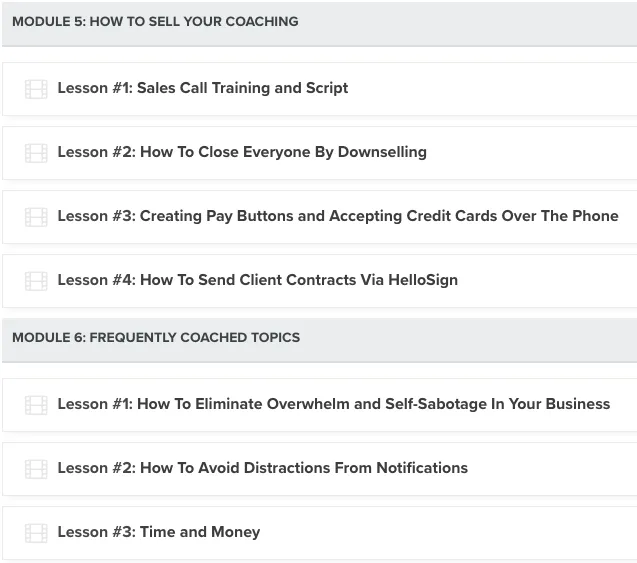Open lesson How To Close Everyone By Downselling

tap(241, 152)
